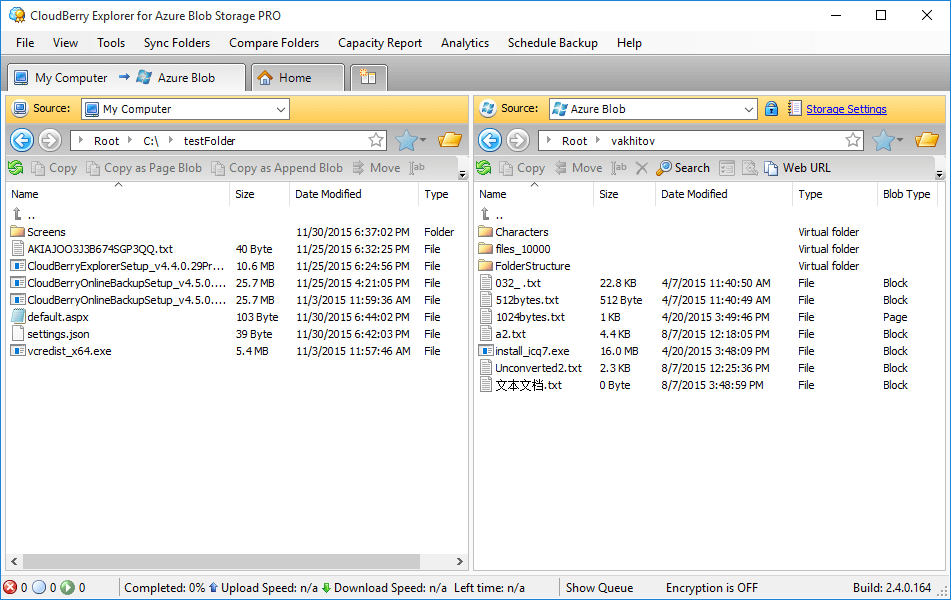Screen dimensions: 951x600
Task: Refresh the Azure Blob pane listing
Action: click(484, 168)
